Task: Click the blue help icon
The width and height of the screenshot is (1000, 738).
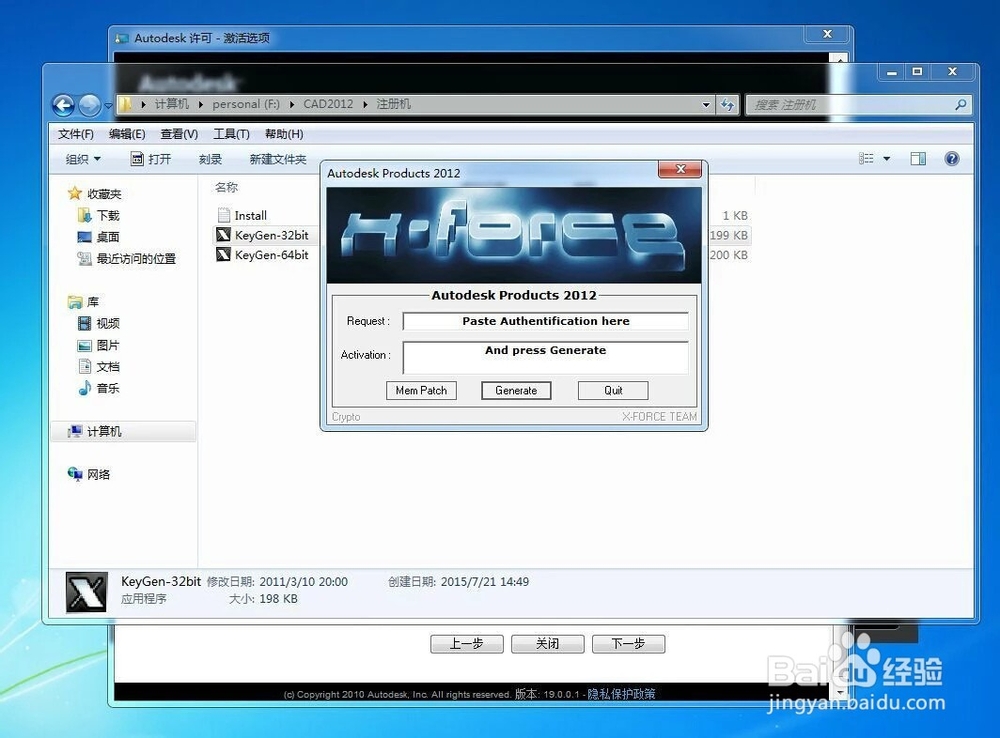Action: pyautogui.click(x=952, y=158)
